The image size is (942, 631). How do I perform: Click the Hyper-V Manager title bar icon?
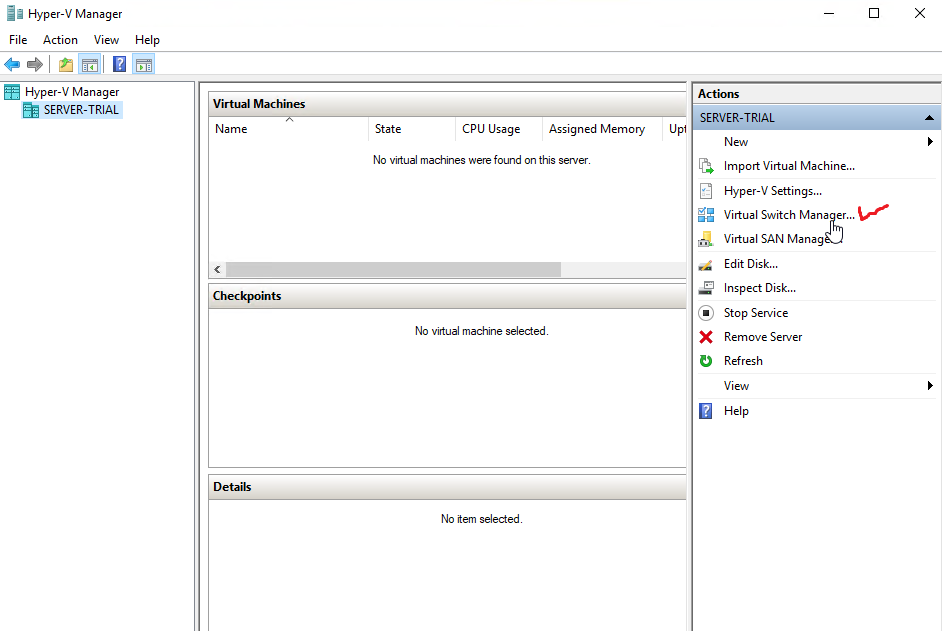click(14, 13)
